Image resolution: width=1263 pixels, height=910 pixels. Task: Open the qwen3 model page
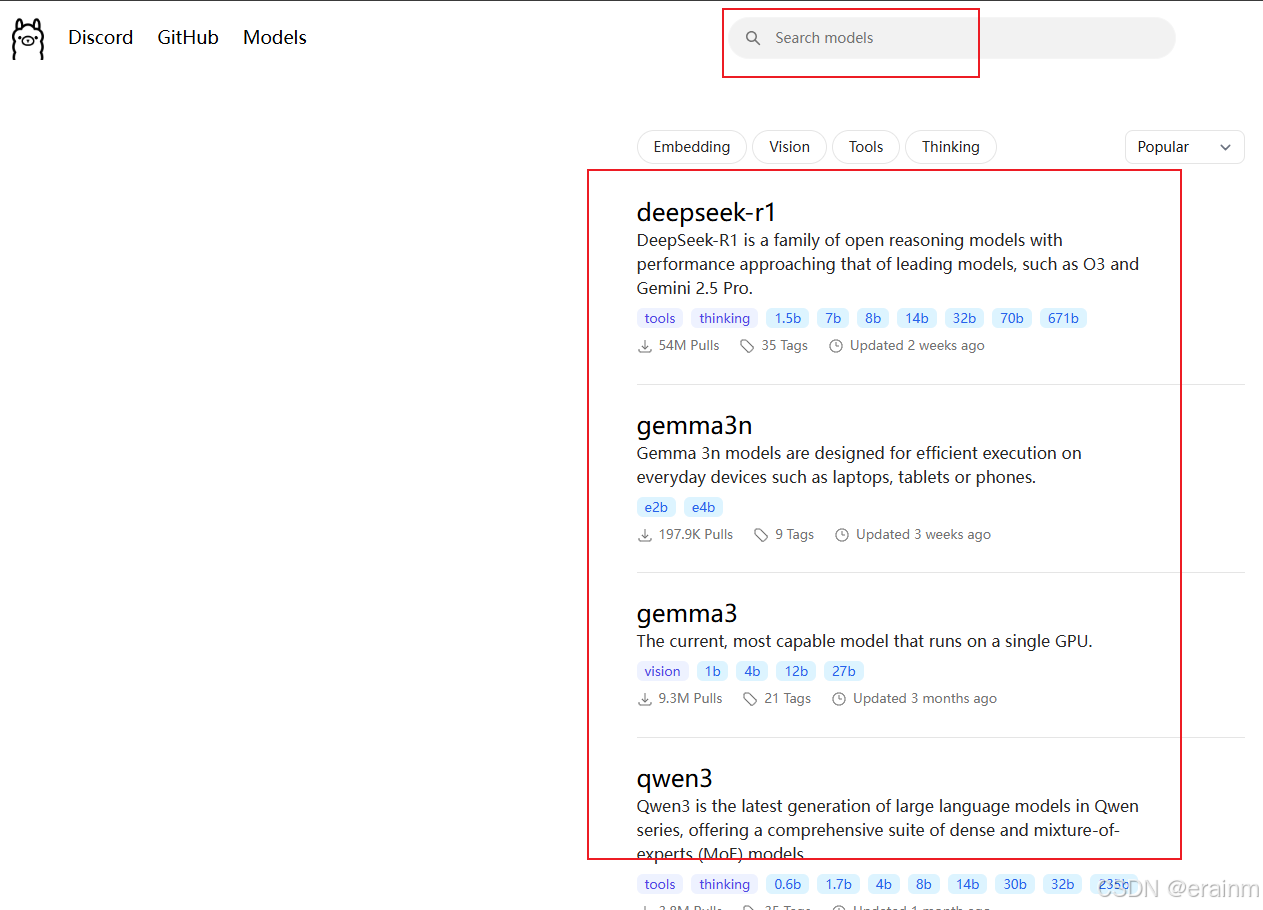(674, 778)
